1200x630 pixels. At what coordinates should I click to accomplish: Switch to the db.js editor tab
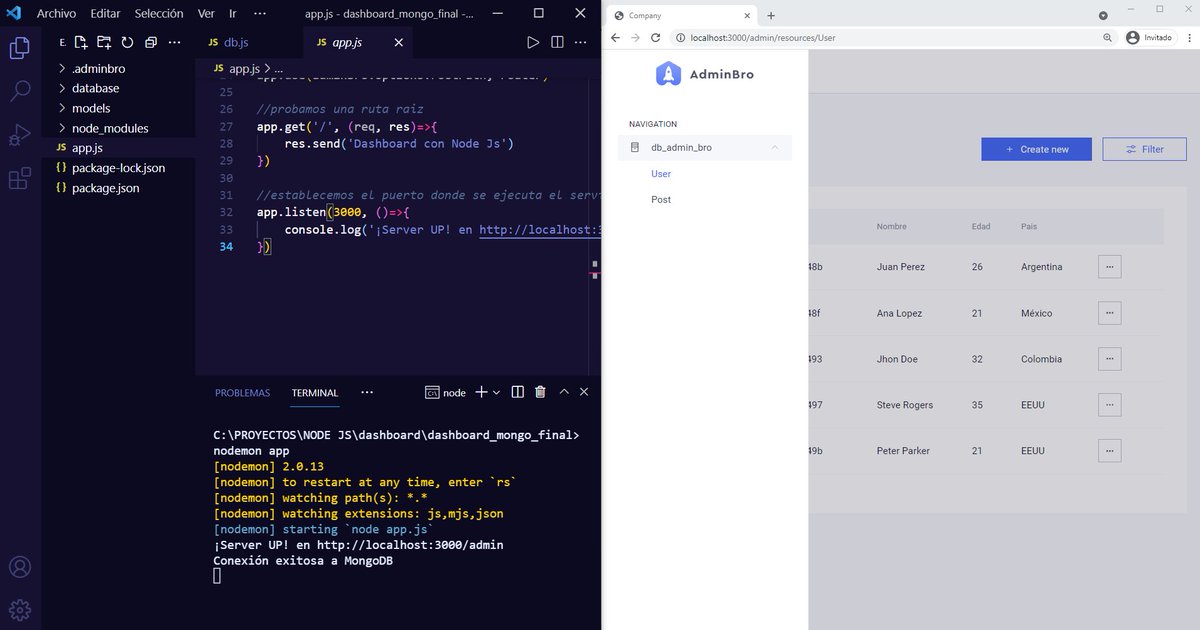coord(229,43)
